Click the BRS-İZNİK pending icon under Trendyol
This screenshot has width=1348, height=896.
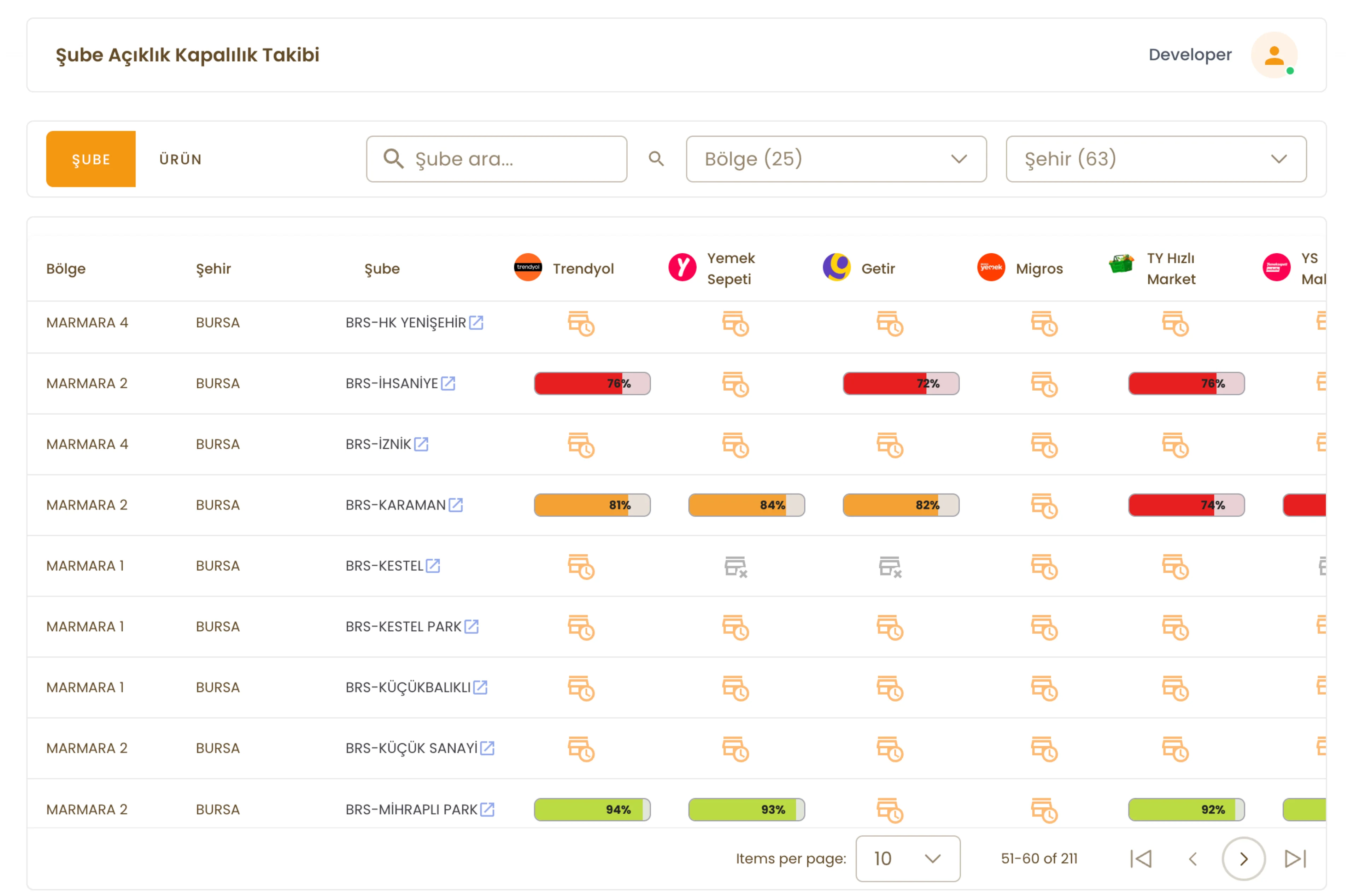[581, 444]
